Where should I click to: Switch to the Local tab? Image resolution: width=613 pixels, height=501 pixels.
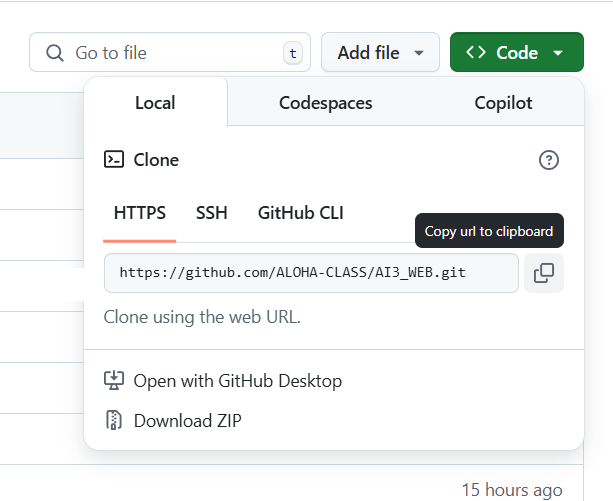tap(155, 103)
